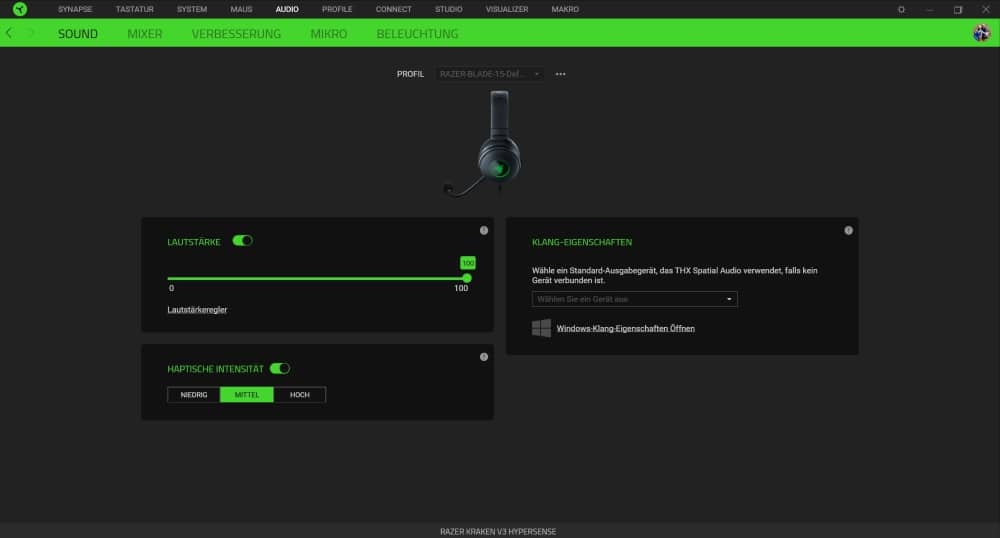Viewport: 1000px width, 538px height.
Task: Click info icon in Lautstärke panel
Action: [484, 230]
